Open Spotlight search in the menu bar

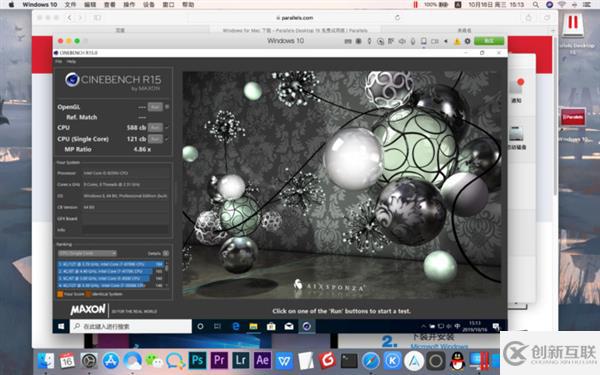coord(536,5)
